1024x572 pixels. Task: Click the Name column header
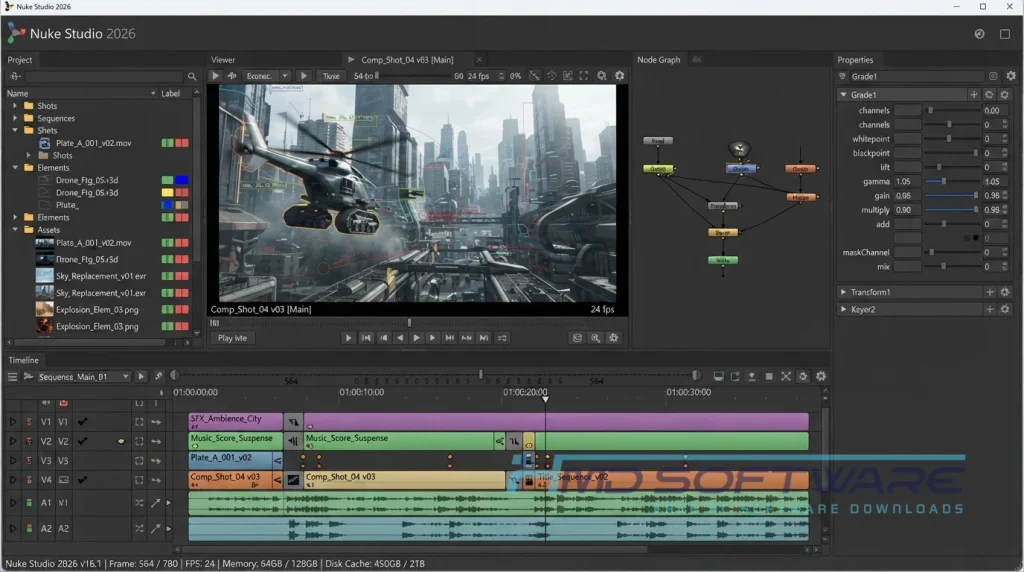[17, 93]
